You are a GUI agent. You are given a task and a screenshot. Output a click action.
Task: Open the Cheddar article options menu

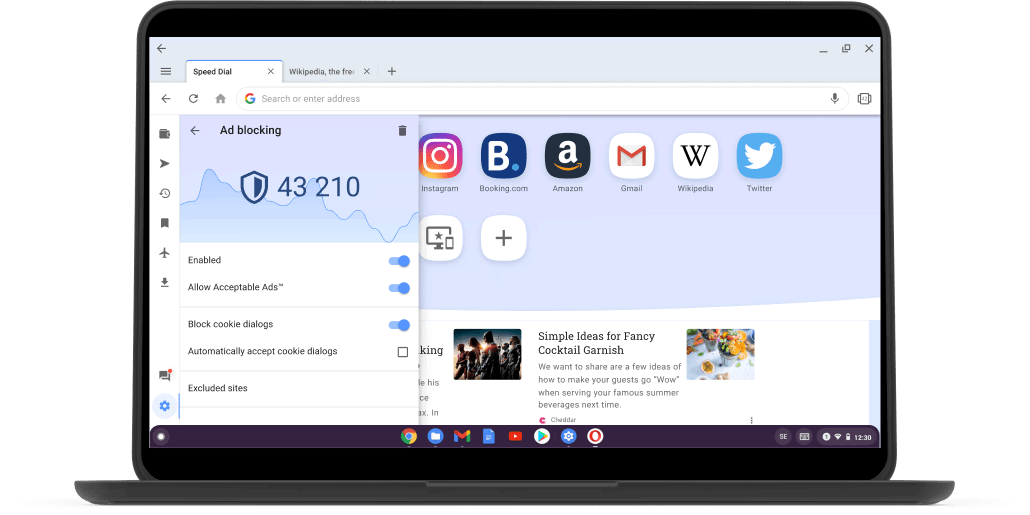click(x=752, y=420)
